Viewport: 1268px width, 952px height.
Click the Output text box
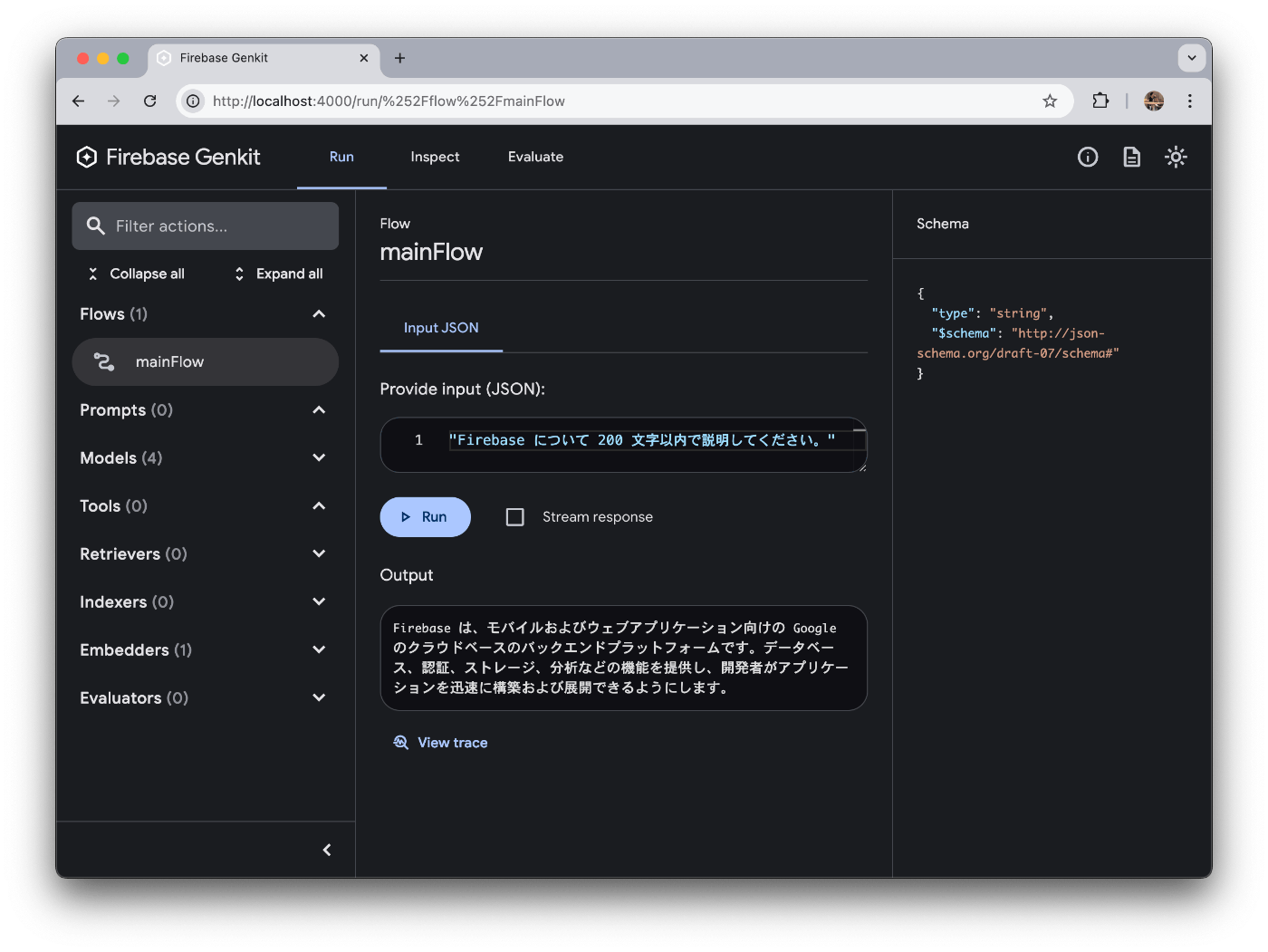[x=624, y=658]
